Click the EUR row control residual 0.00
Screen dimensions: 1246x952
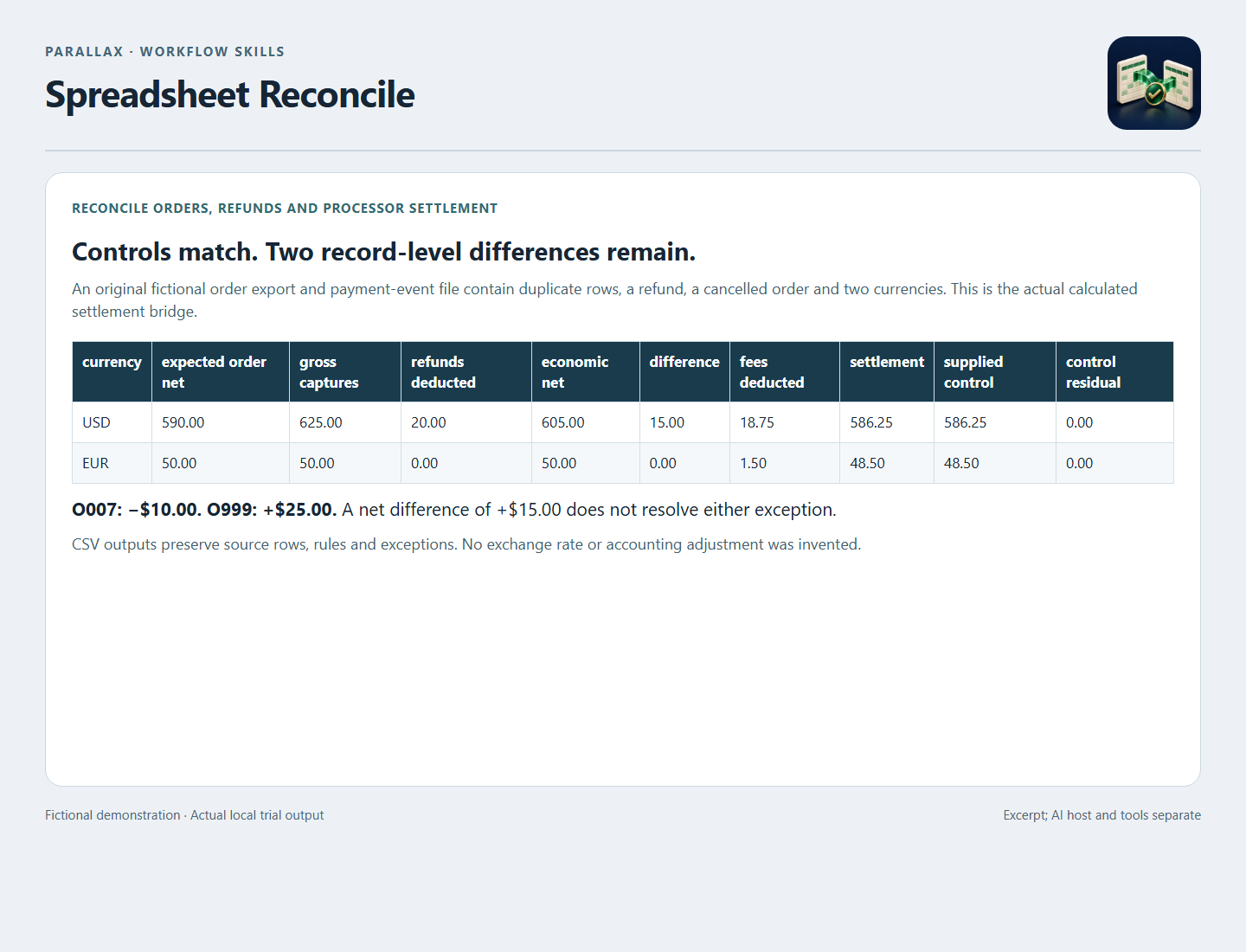click(x=1114, y=463)
